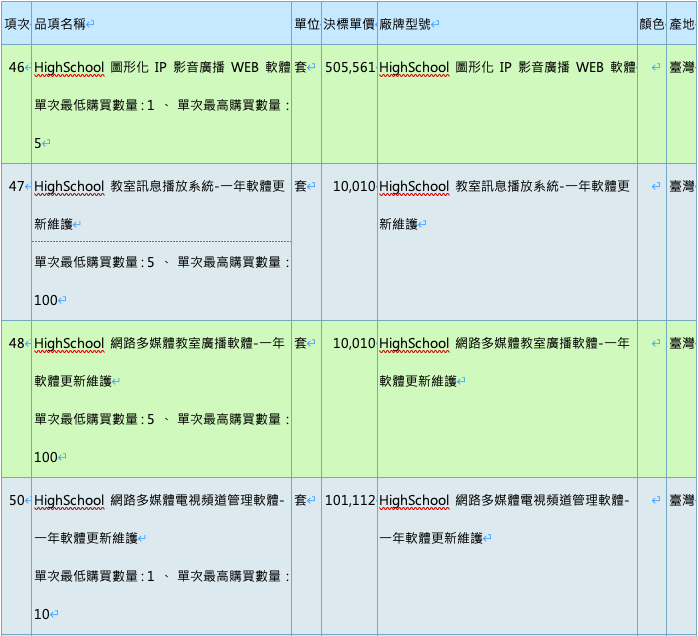
Task: Click 軟體更新維護 in row 48 brand model
Action: [x=418, y=381]
